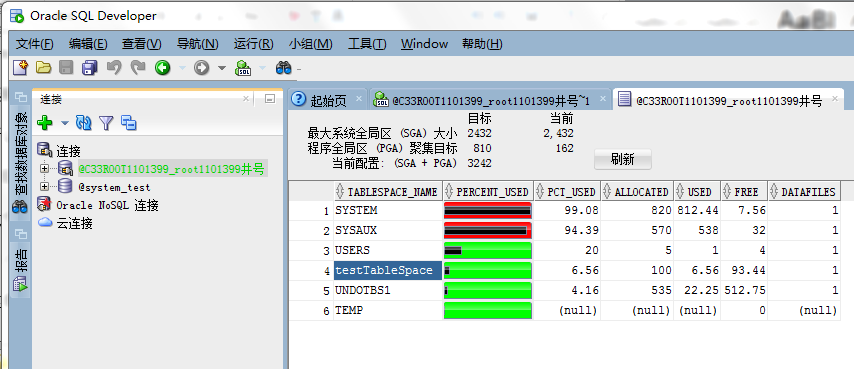The height and width of the screenshot is (369, 854).
Task: Select the @C33ROOT1101399_root1101399 connection in the tree
Action: point(172,169)
